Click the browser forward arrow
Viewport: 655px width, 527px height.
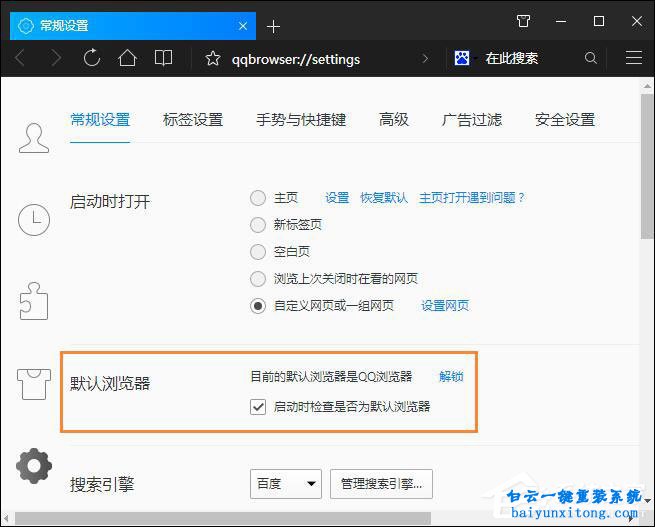click(56, 58)
